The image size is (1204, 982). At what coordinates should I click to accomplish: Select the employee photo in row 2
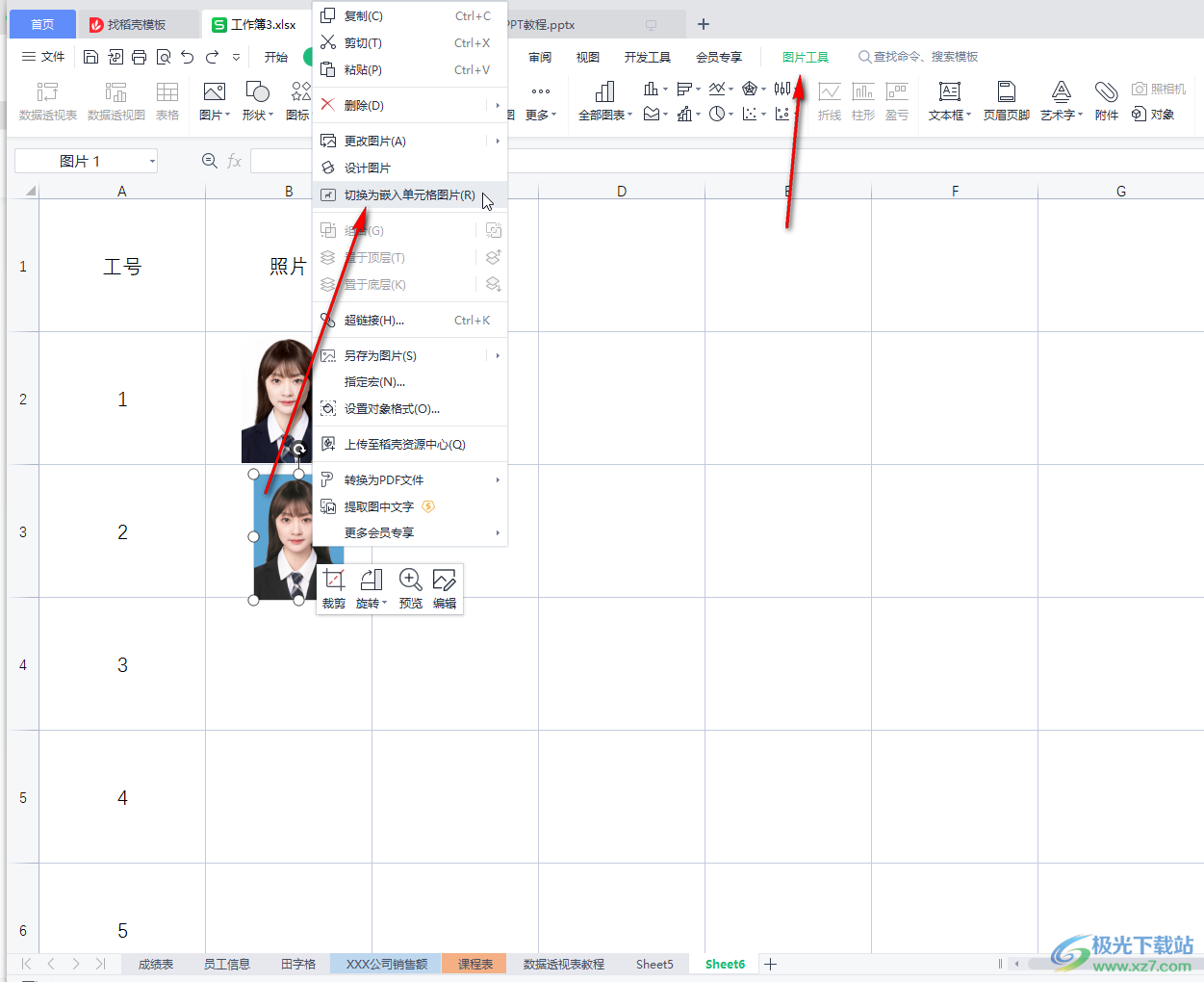[x=277, y=401]
